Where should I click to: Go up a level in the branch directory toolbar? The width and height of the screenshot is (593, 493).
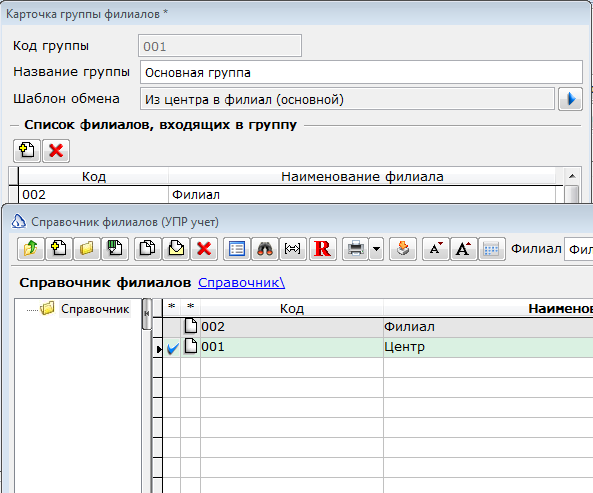click(31, 249)
